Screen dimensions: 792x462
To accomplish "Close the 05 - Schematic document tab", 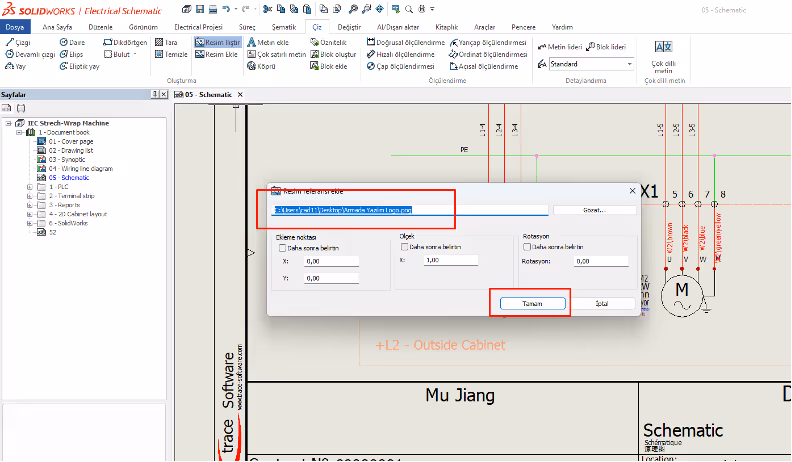I will (240, 94).
